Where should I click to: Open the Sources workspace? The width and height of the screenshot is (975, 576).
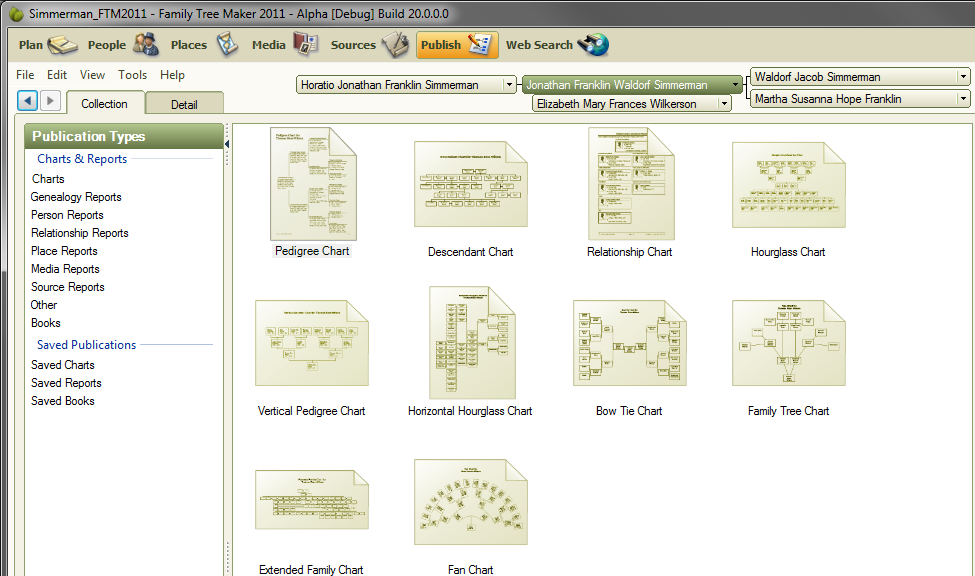point(369,45)
